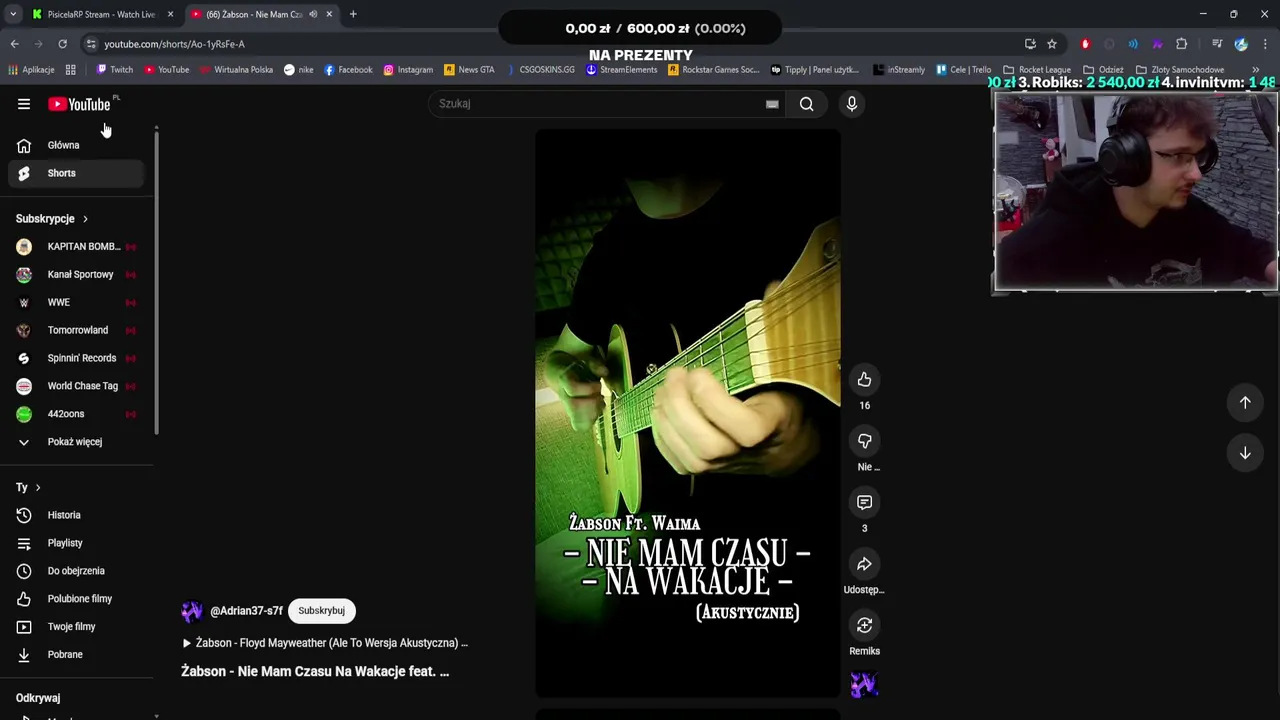Open the media control icon in toolbar
This screenshot has height=720, width=1280.
[1217, 44]
